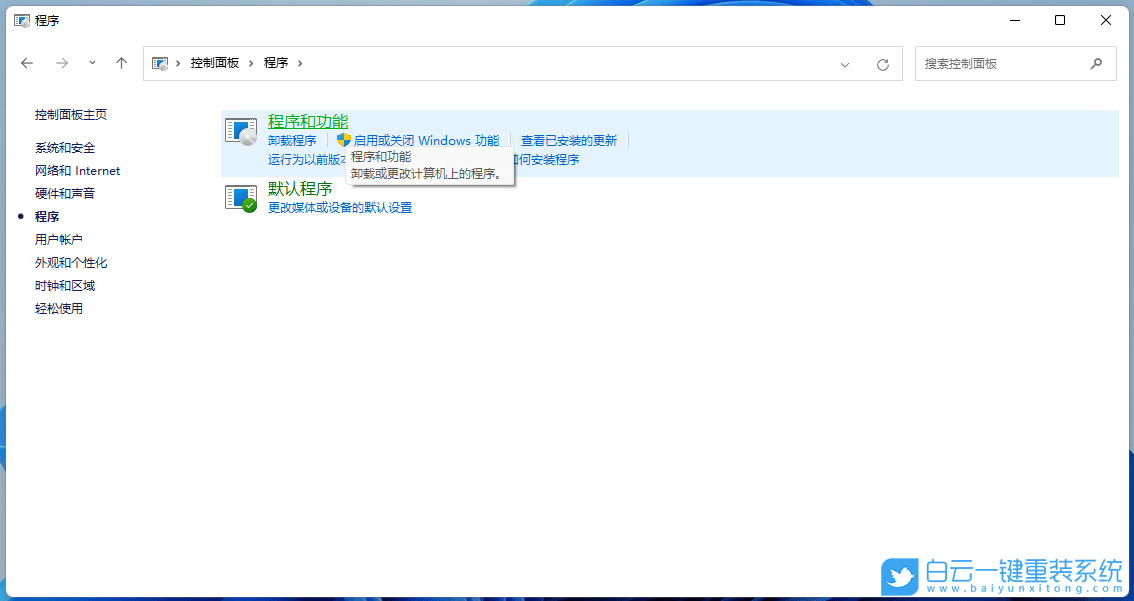Click the 默认程序 green-check icon
The image size is (1134, 601).
coord(240,198)
